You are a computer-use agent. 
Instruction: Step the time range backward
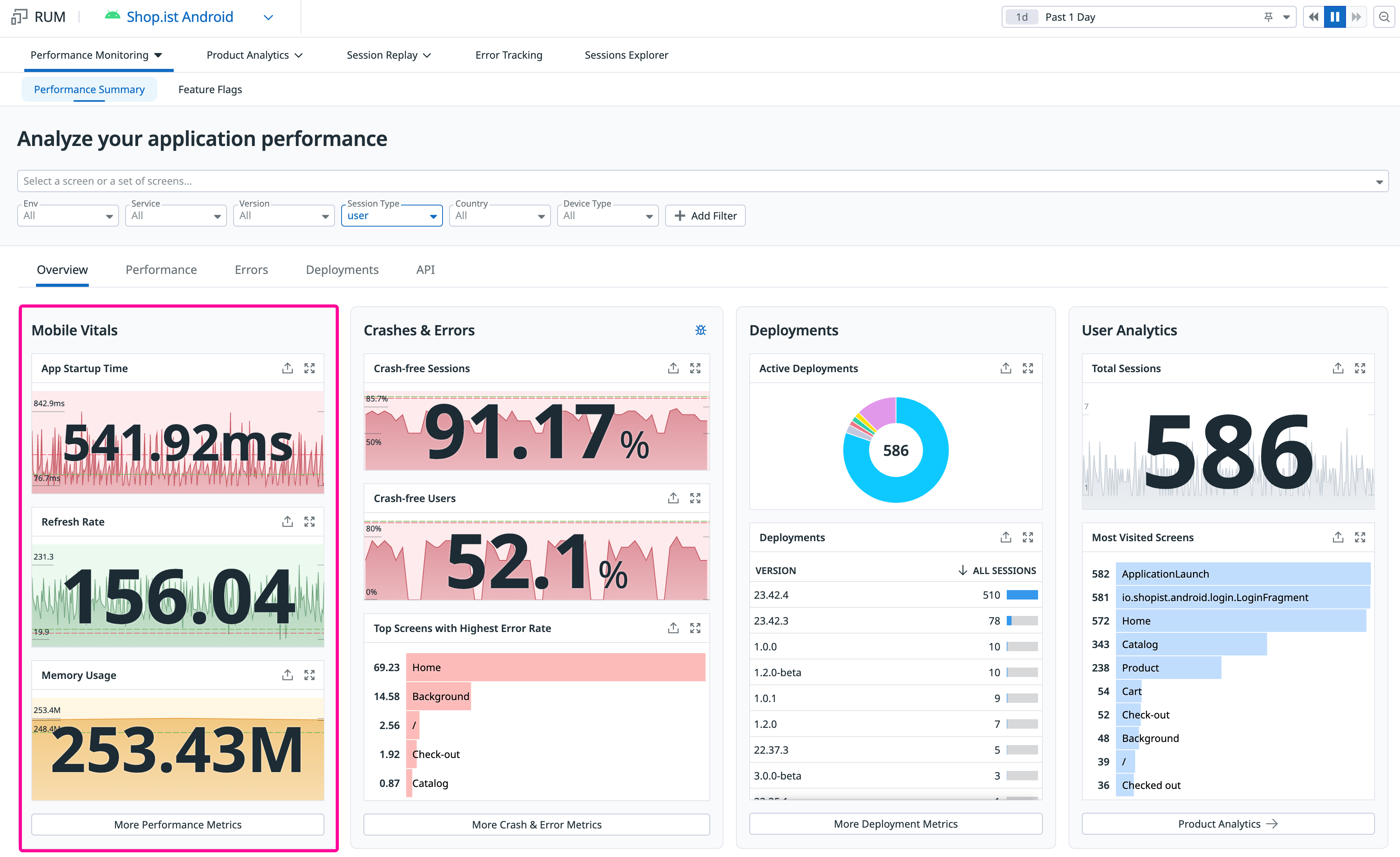point(1313,17)
